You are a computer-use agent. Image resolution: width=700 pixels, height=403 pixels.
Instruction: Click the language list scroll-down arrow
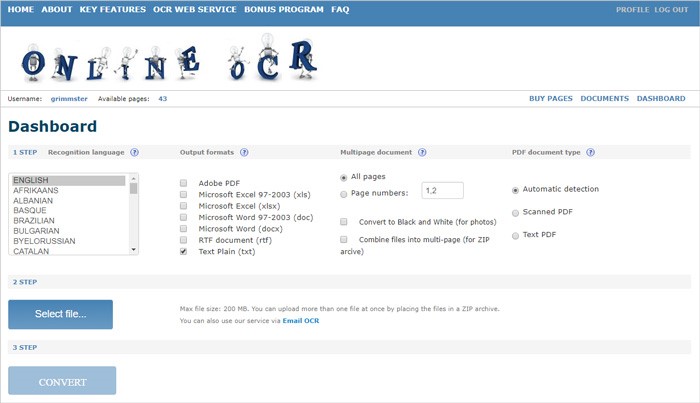(133, 249)
